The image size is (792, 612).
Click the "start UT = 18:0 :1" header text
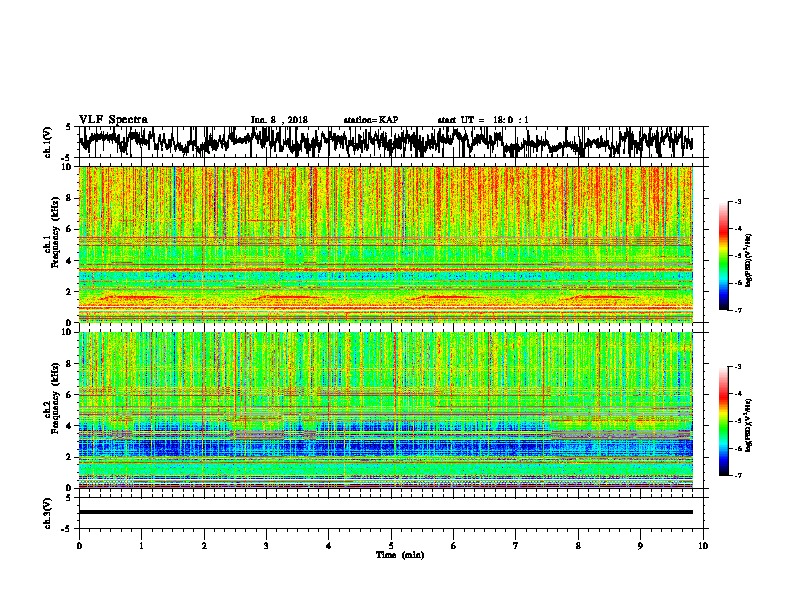pos(483,120)
